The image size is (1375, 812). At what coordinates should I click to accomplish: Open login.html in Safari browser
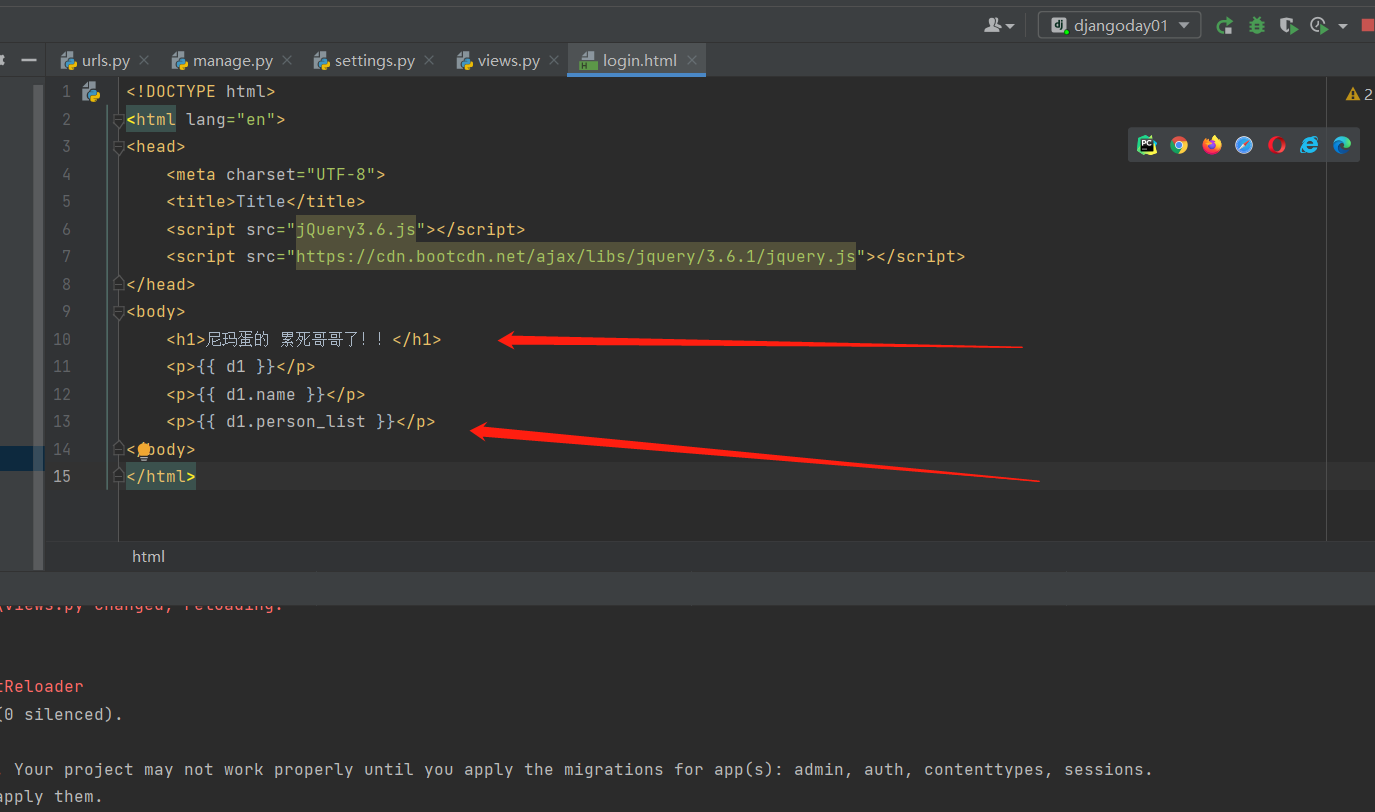click(x=1244, y=145)
